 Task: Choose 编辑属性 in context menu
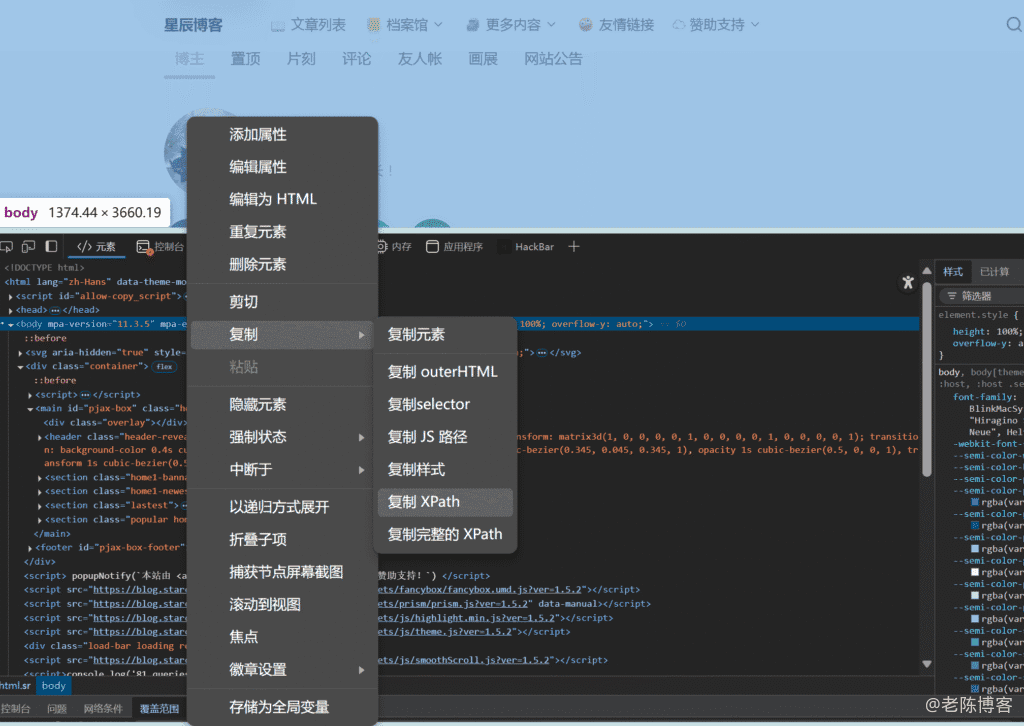pos(283,167)
